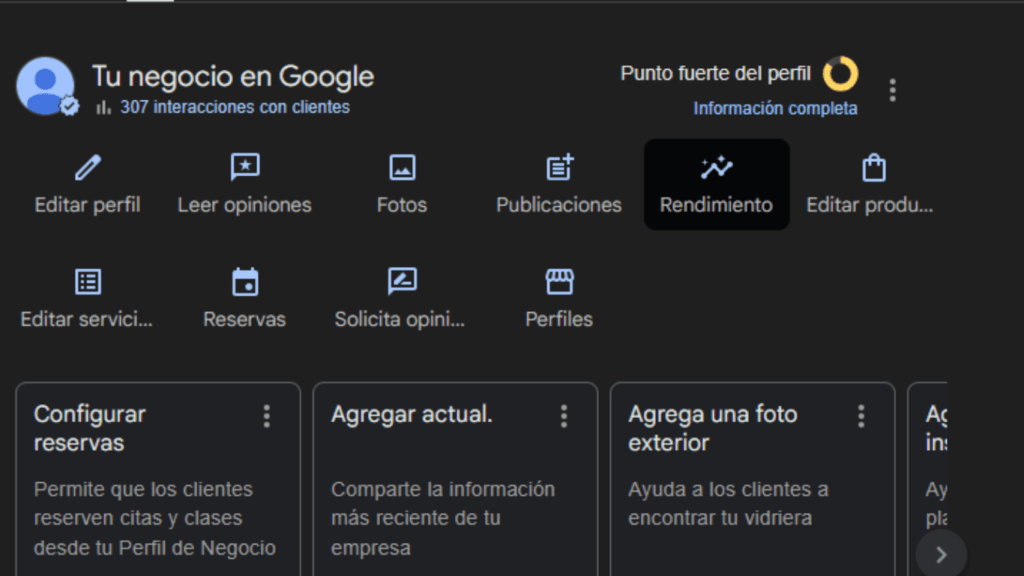Viewport: 1024px width, 576px height.
Task: Open the profile options three-dot menu
Action: [x=892, y=90]
